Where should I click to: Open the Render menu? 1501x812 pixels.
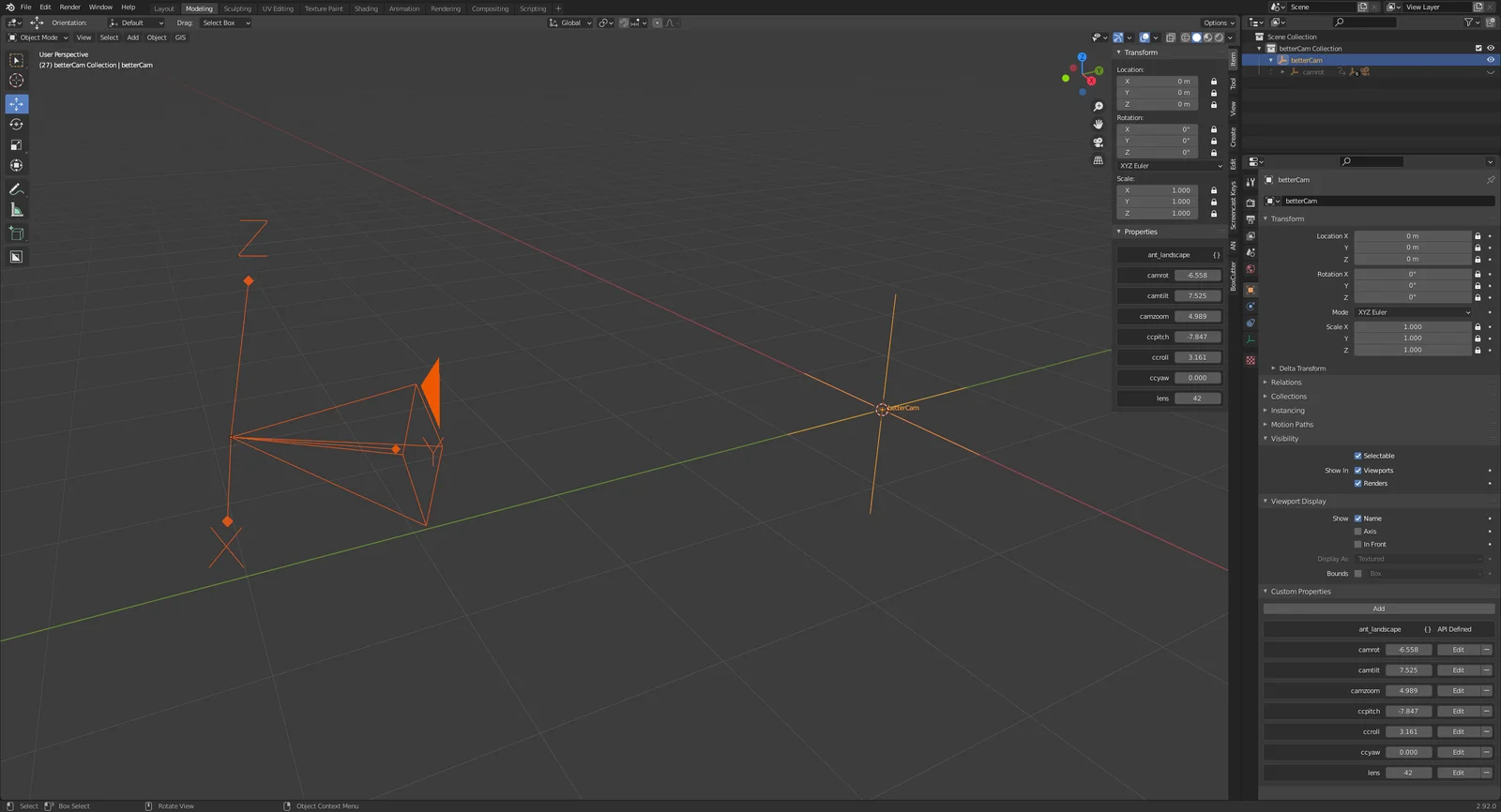[x=70, y=8]
